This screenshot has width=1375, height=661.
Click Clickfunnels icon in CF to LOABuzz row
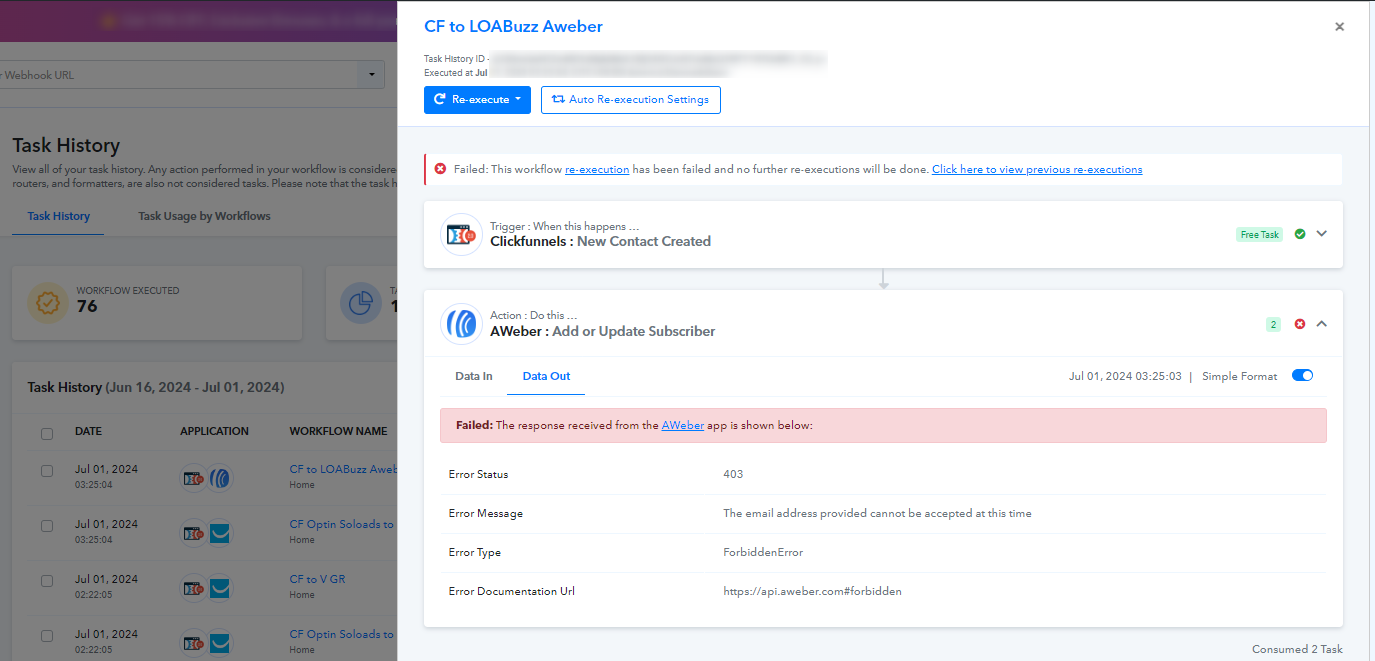click(x=194, y=478)
